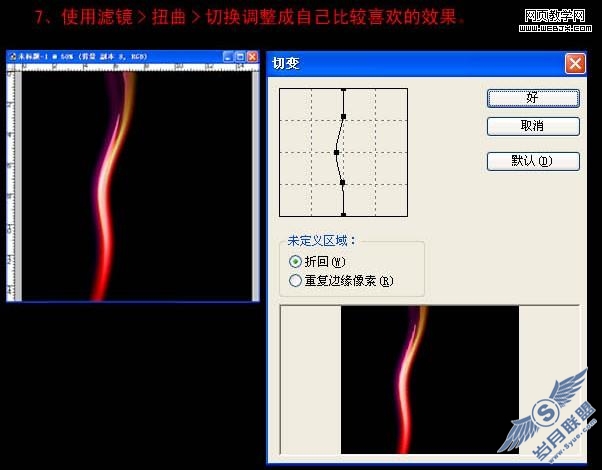Minimize the document window

[228, 57]
